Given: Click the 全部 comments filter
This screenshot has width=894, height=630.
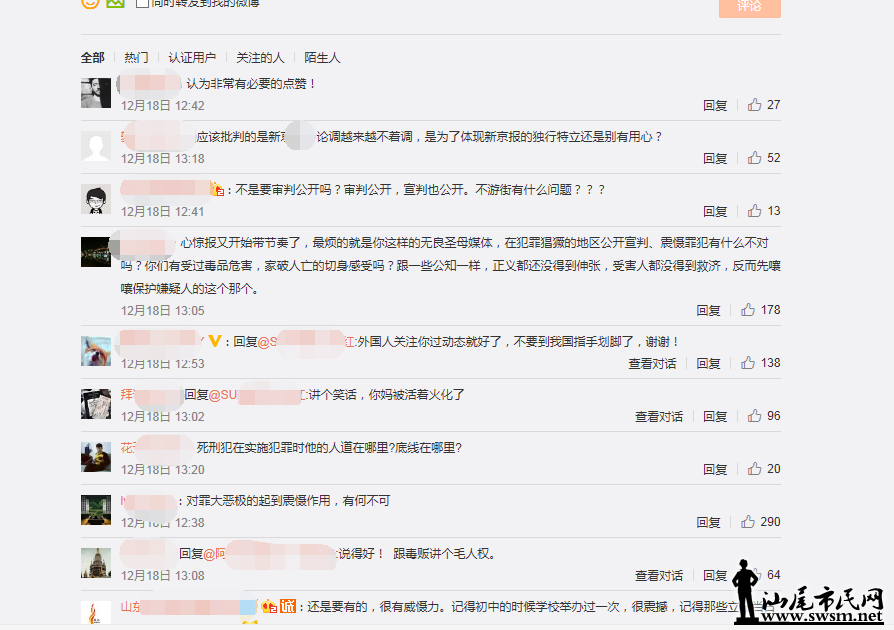Looking at the screenshot, I should pos(92,57).
